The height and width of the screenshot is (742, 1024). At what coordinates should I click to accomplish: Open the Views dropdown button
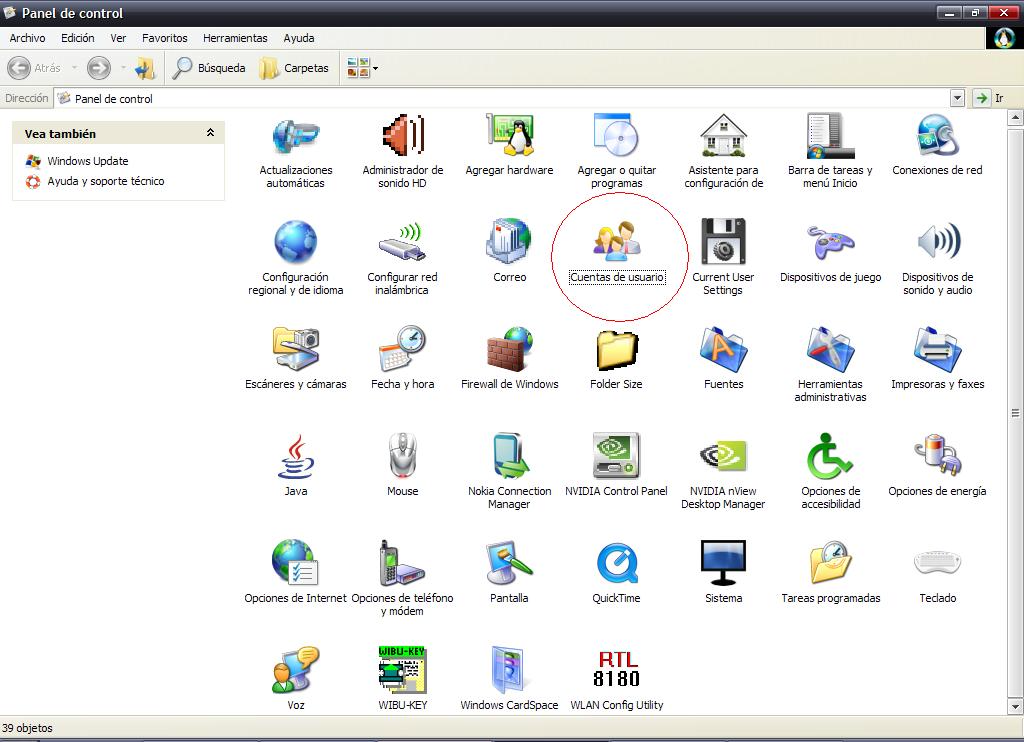click(362, 67)
